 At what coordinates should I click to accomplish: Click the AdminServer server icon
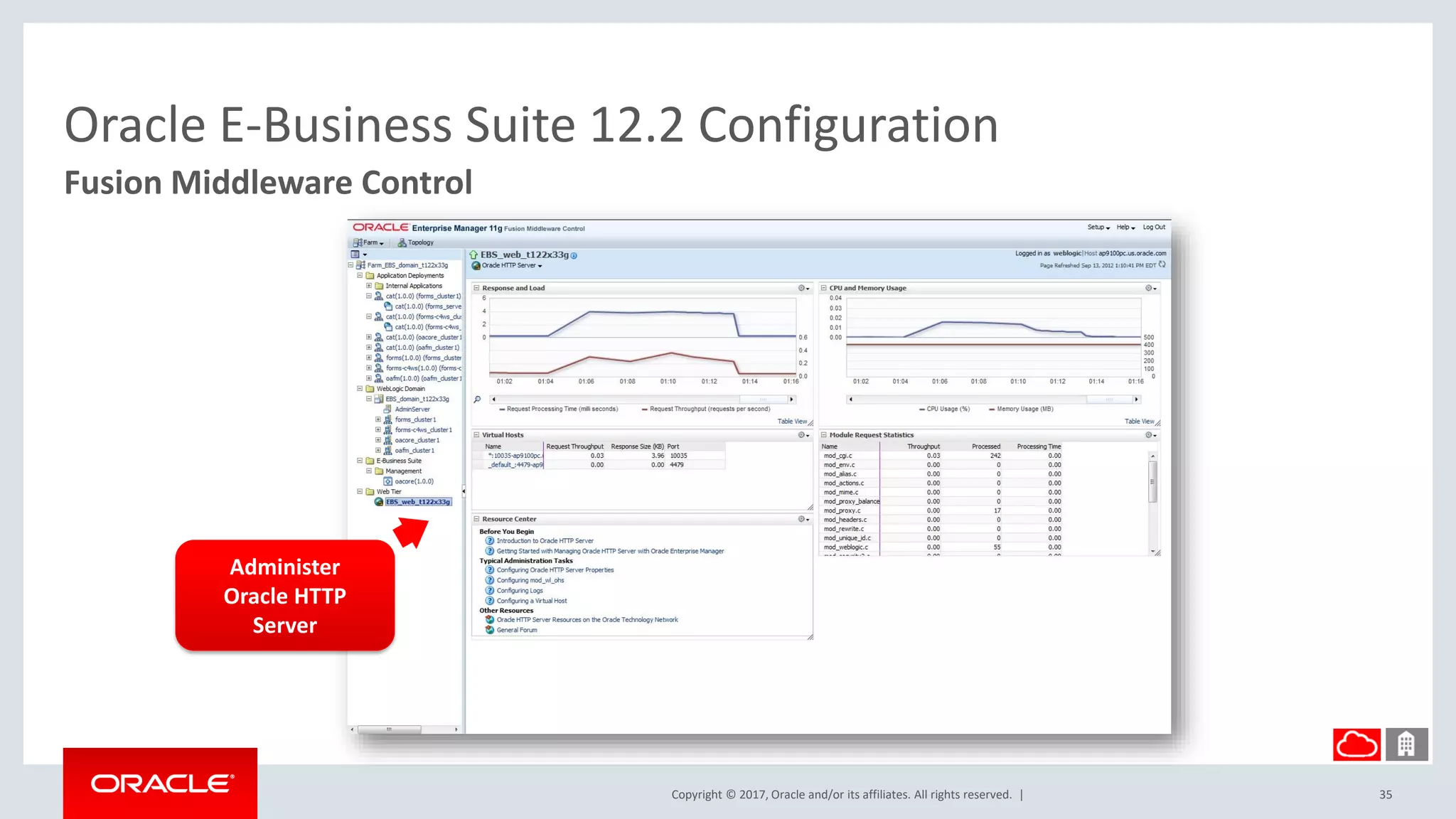(388, 409)
